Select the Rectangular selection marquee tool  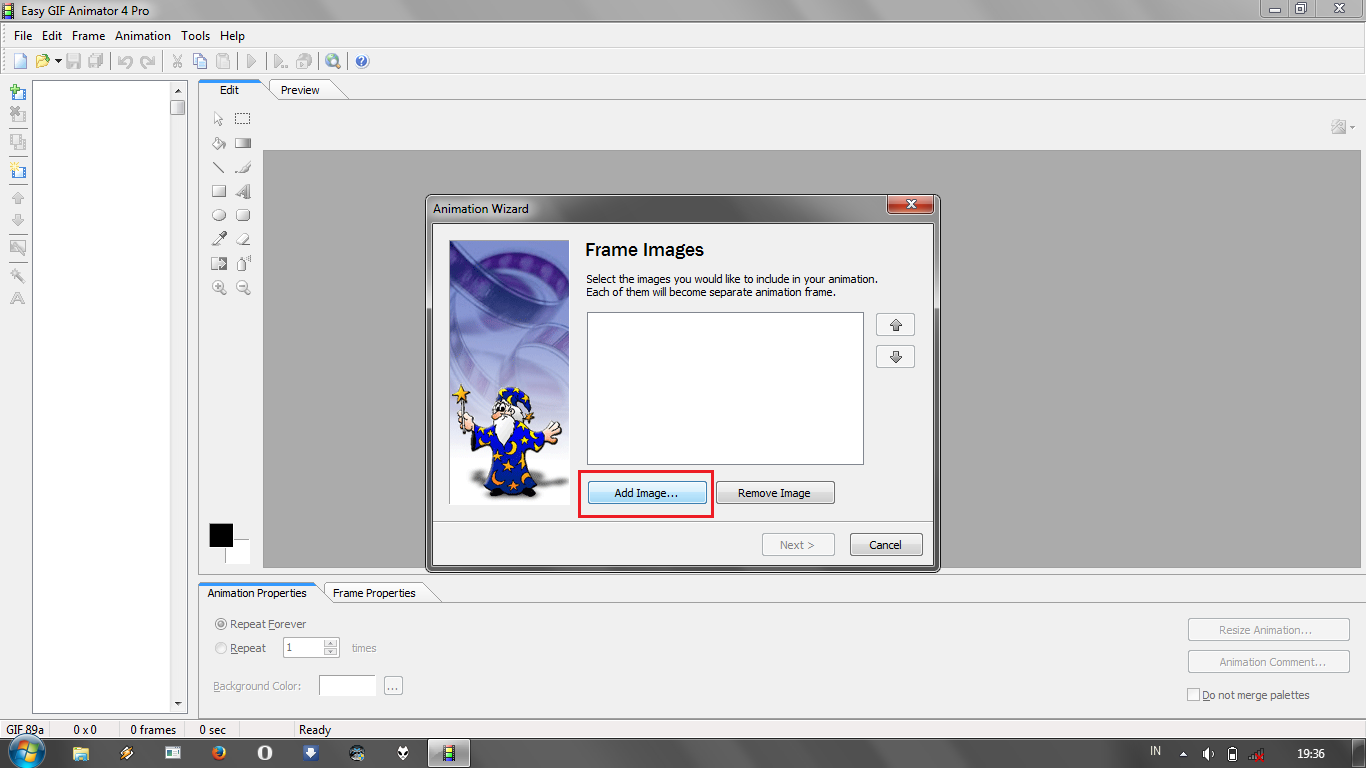tap(243, 119)
